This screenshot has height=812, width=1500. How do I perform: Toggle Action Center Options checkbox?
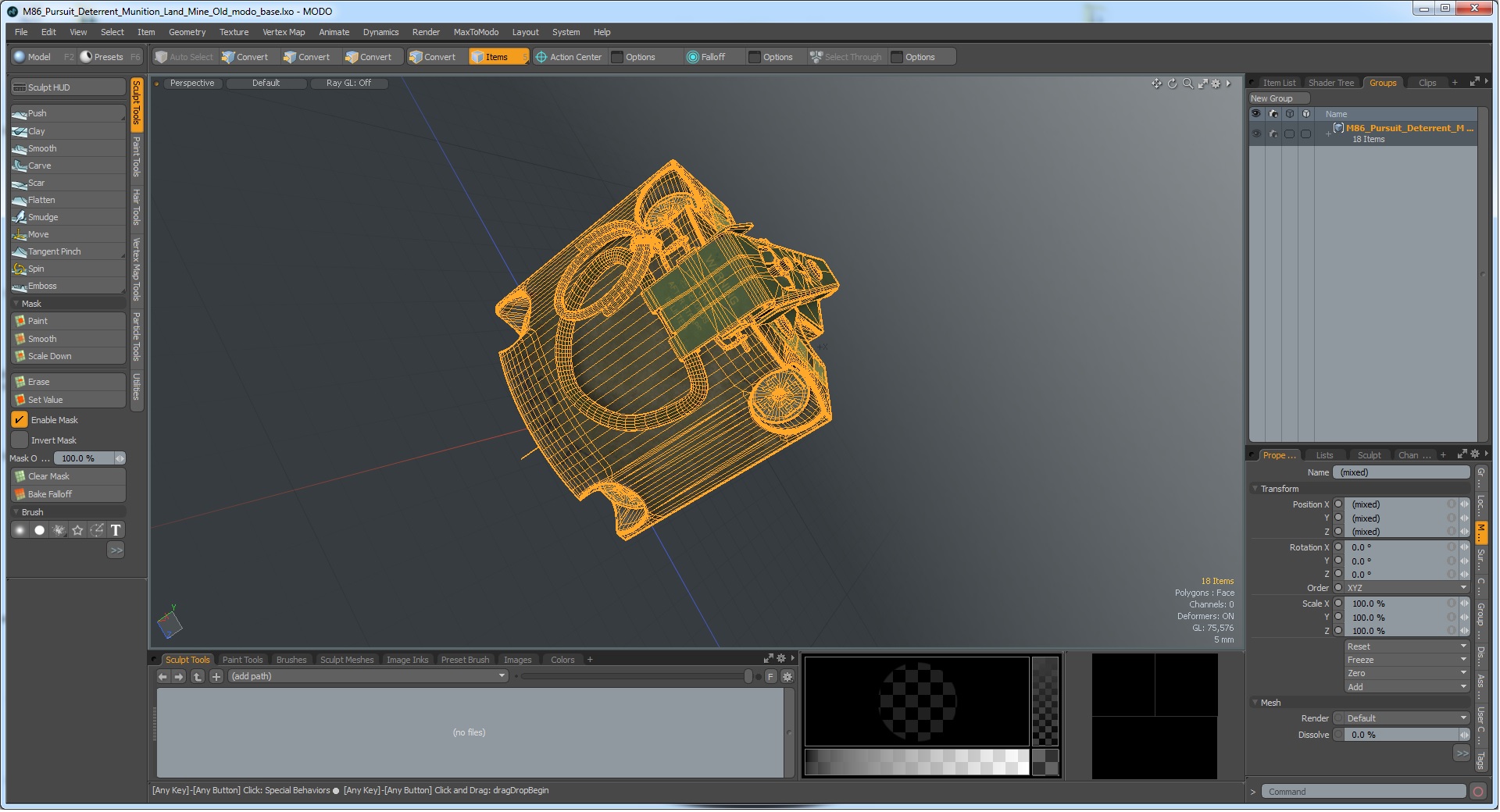(x=617, y=57)
